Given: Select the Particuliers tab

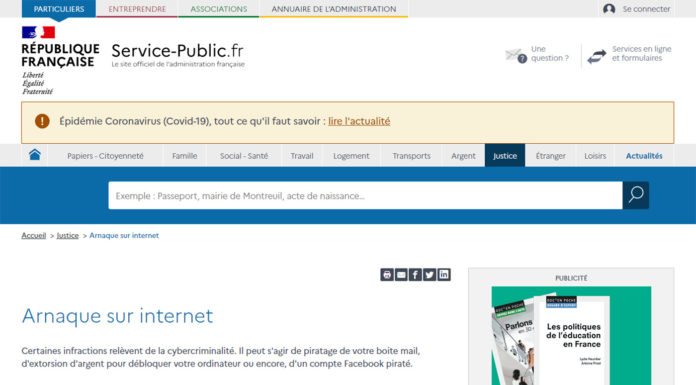Looking at the screenshot, I should point(59,9).
